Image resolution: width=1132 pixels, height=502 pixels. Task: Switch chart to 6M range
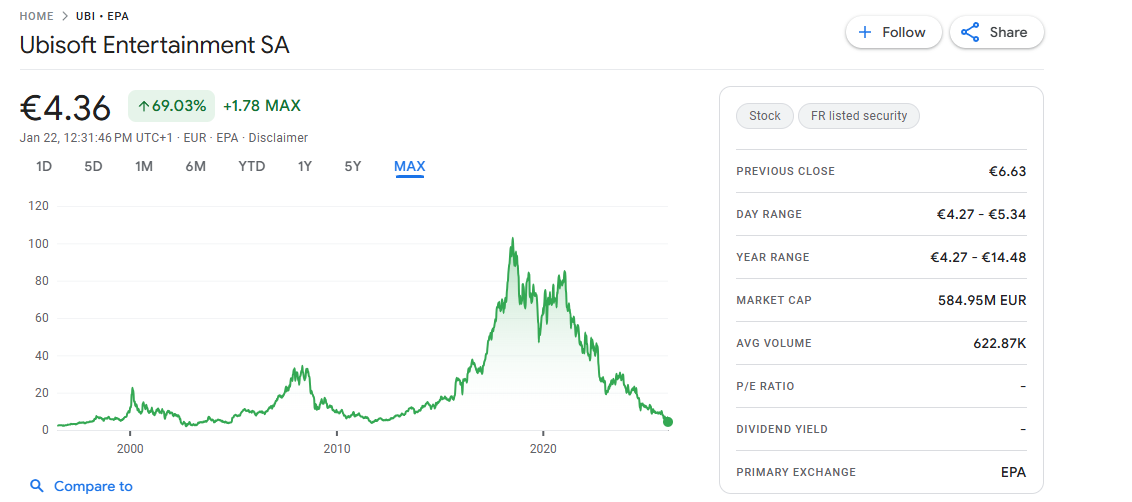pos(195,166)
